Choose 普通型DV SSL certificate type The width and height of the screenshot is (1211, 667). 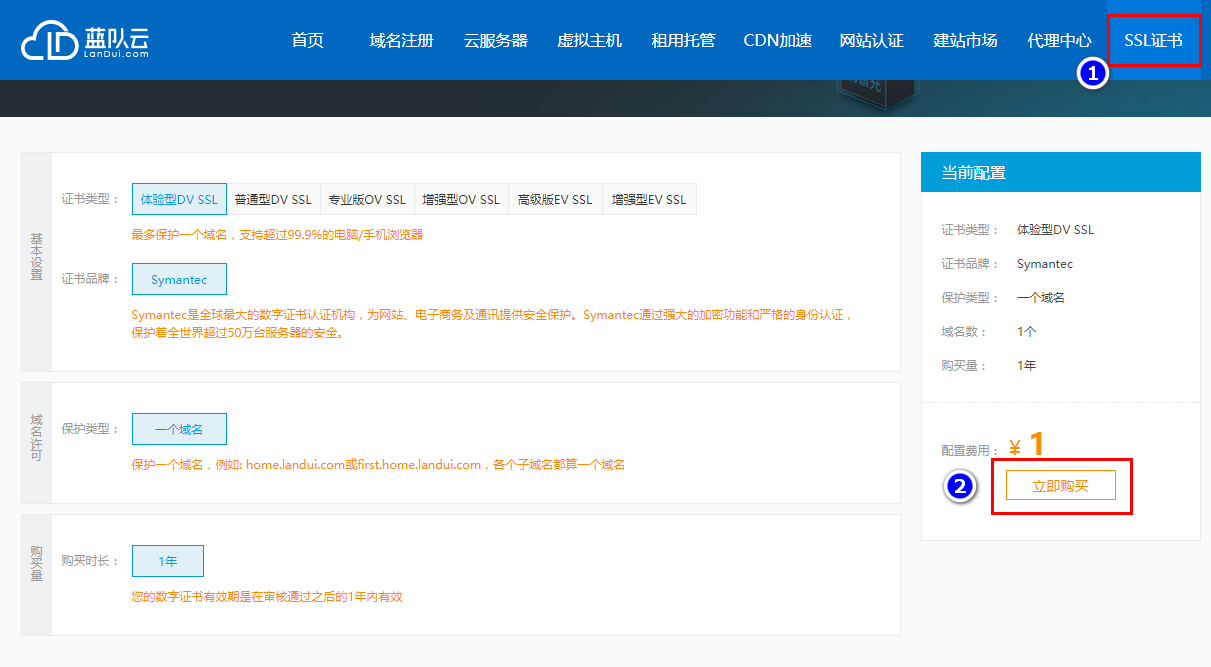(273, 199)
